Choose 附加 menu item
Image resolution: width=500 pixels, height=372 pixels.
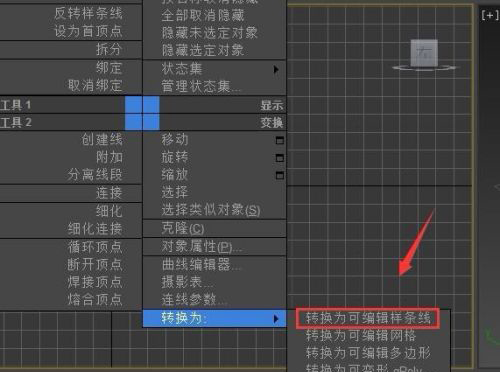click(x=109, y=157)
